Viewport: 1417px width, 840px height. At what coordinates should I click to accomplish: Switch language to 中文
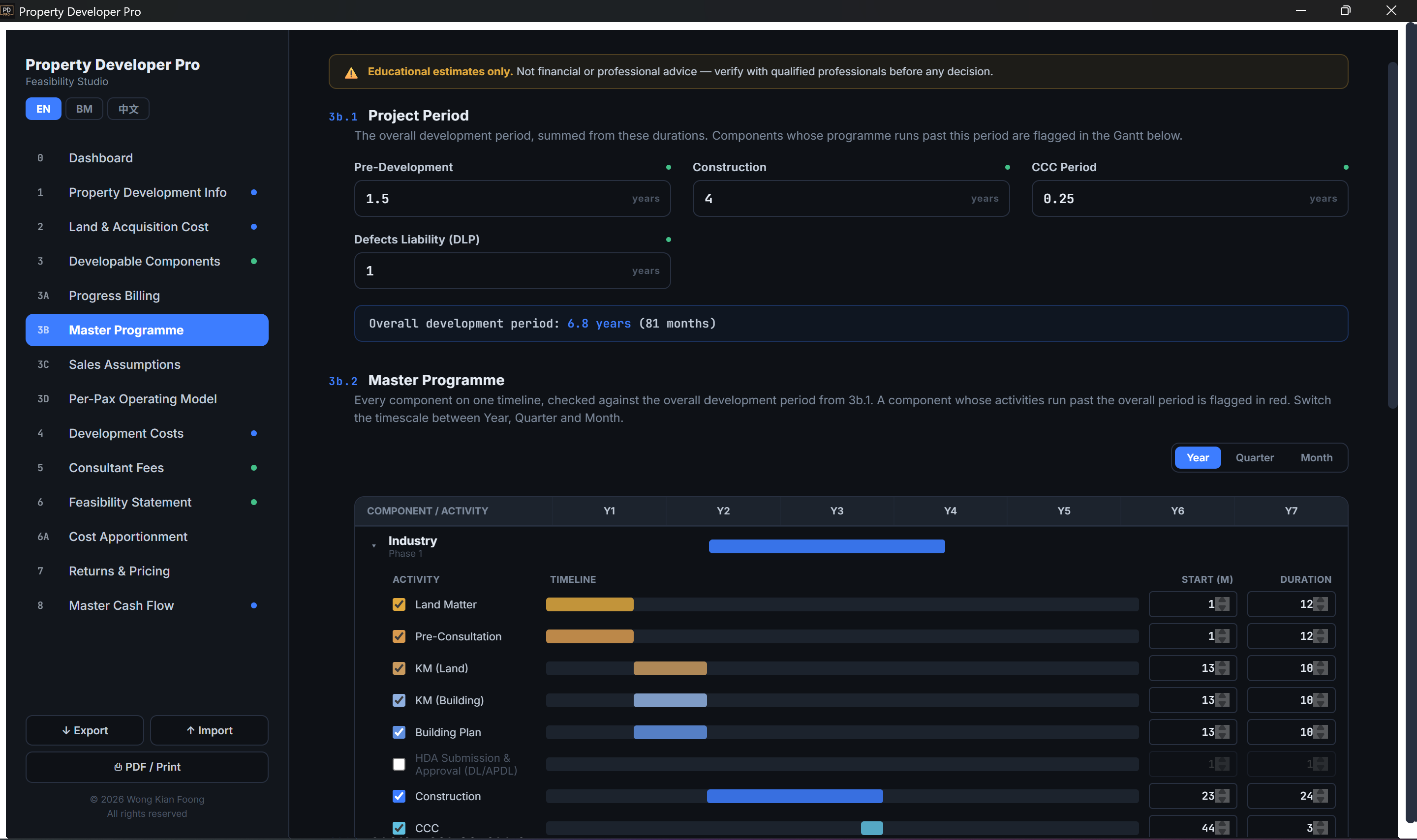(x=128, y=109)
